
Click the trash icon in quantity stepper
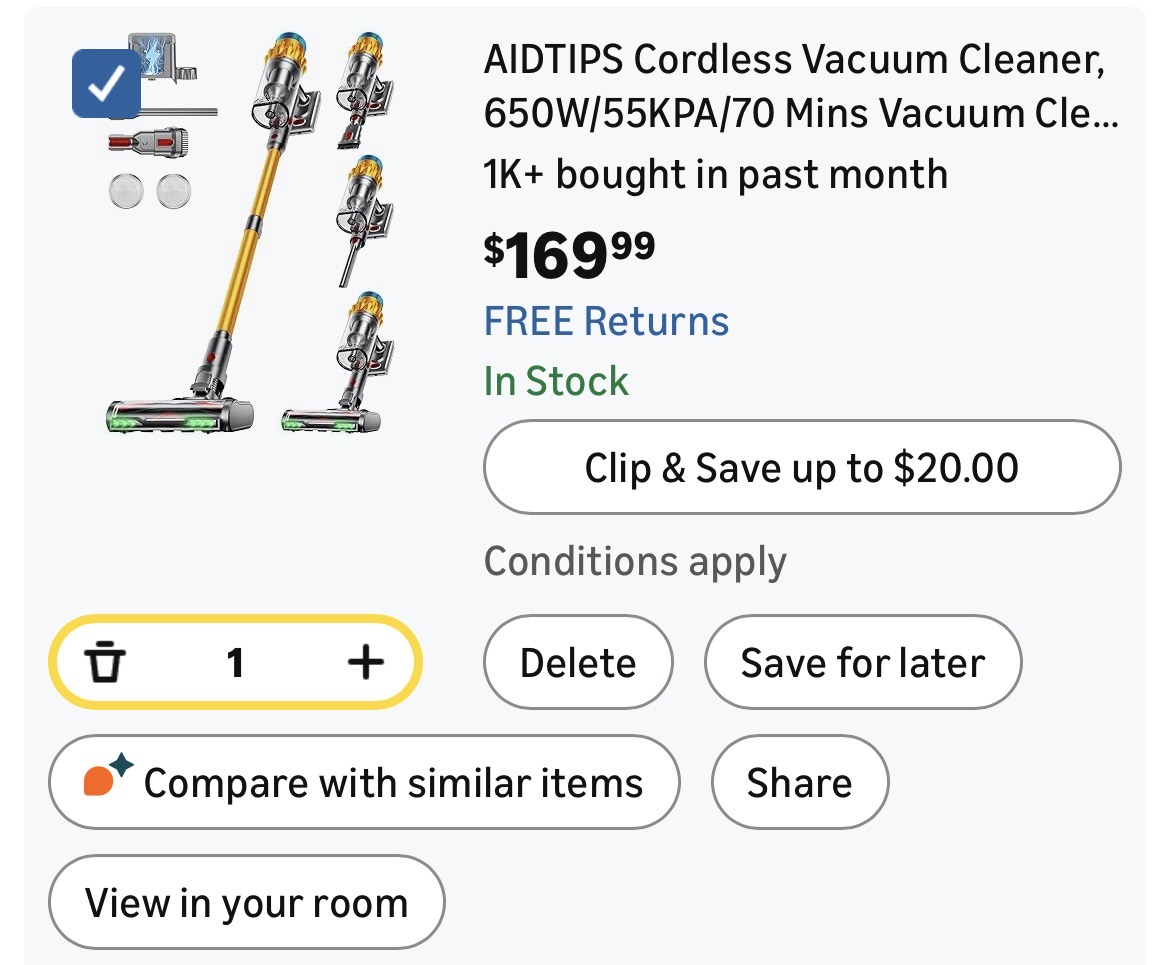tap(104, 662)
